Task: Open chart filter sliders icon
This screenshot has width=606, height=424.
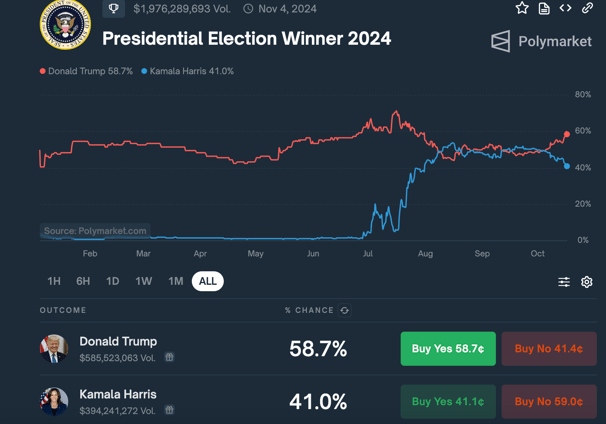Action: (564, 282)
